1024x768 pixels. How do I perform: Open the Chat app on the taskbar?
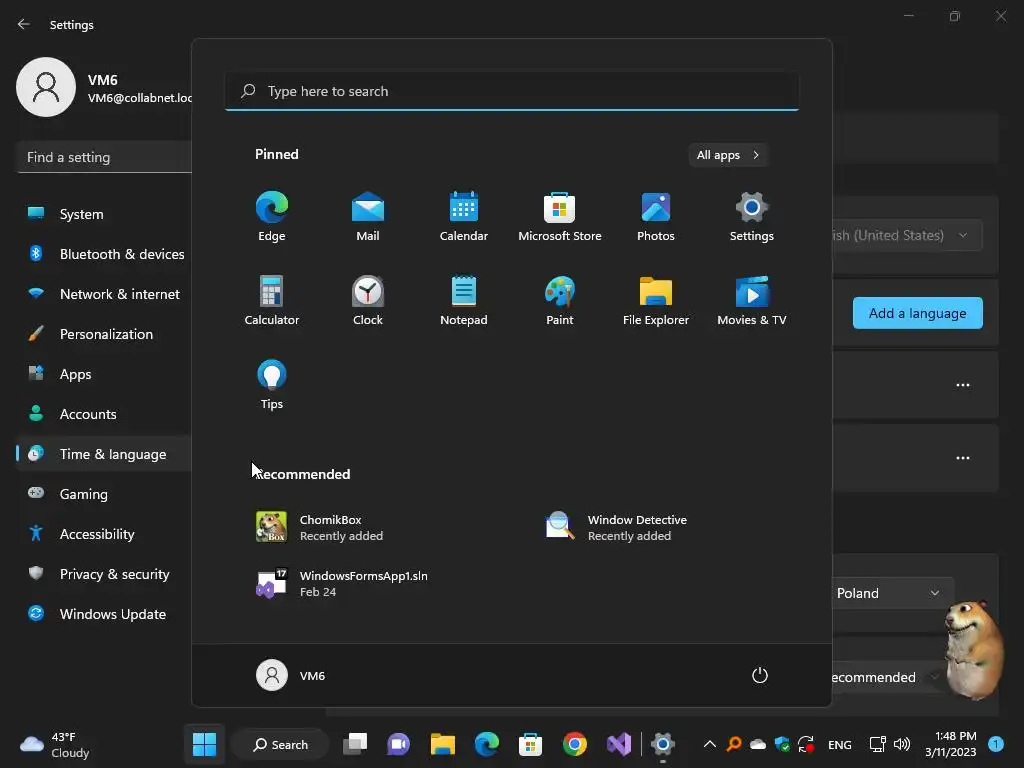pyautogui.click(x=398, y=744)
